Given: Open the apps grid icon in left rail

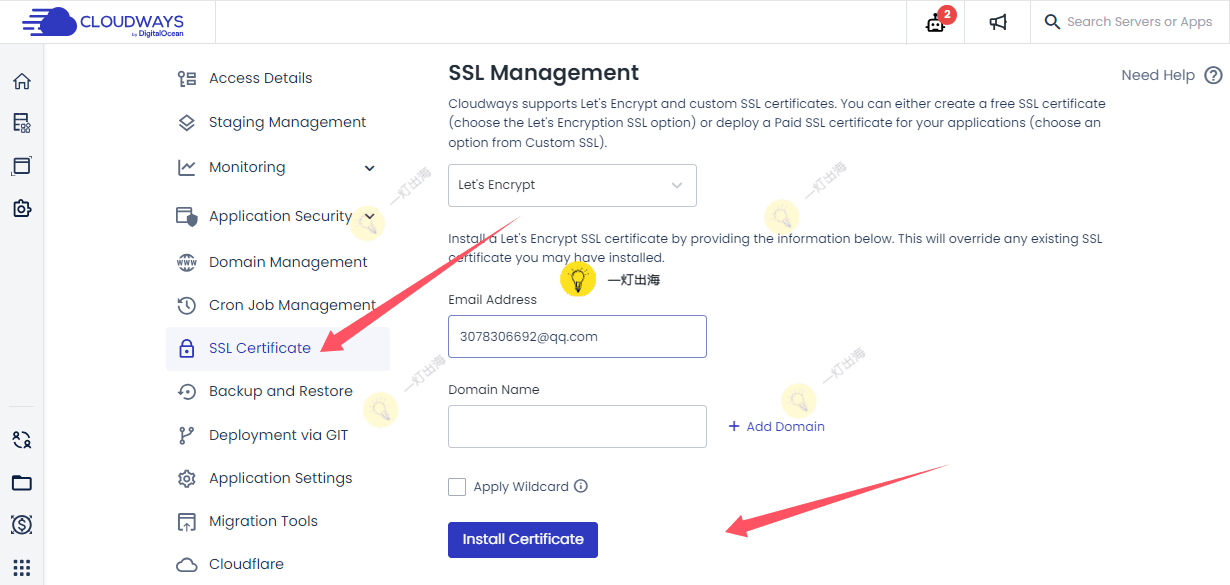Looking at the screenshot, I should point(21,567).
